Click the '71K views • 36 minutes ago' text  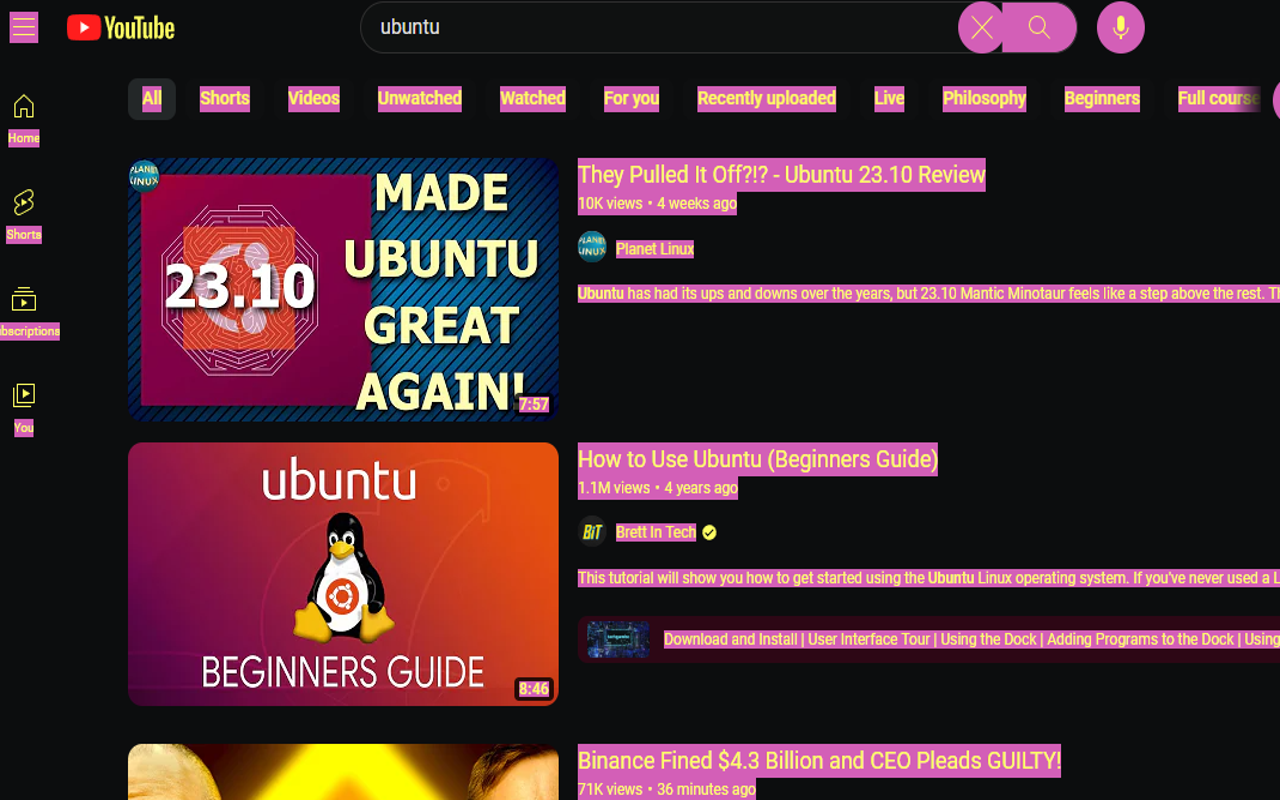coord(667,790)
